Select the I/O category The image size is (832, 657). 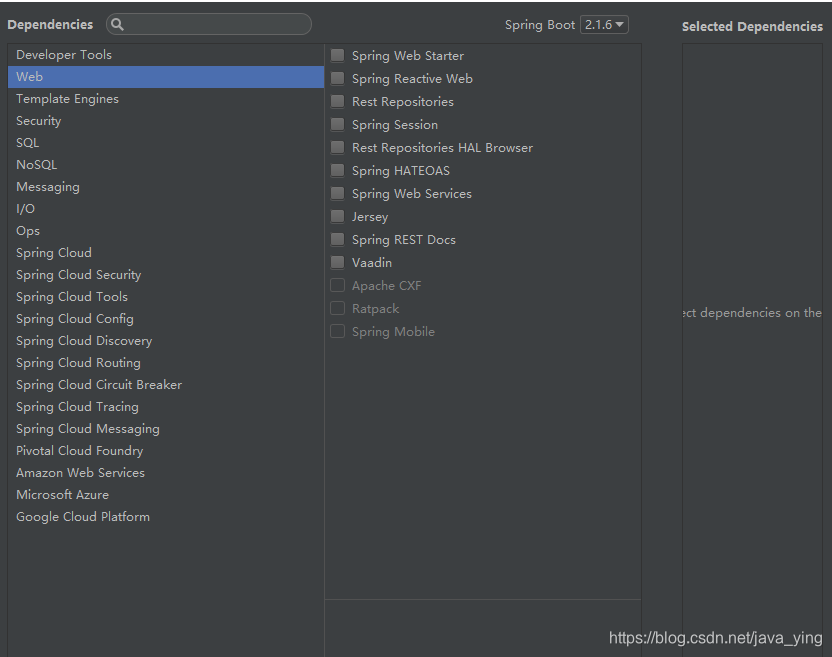(x=166, y=209)
